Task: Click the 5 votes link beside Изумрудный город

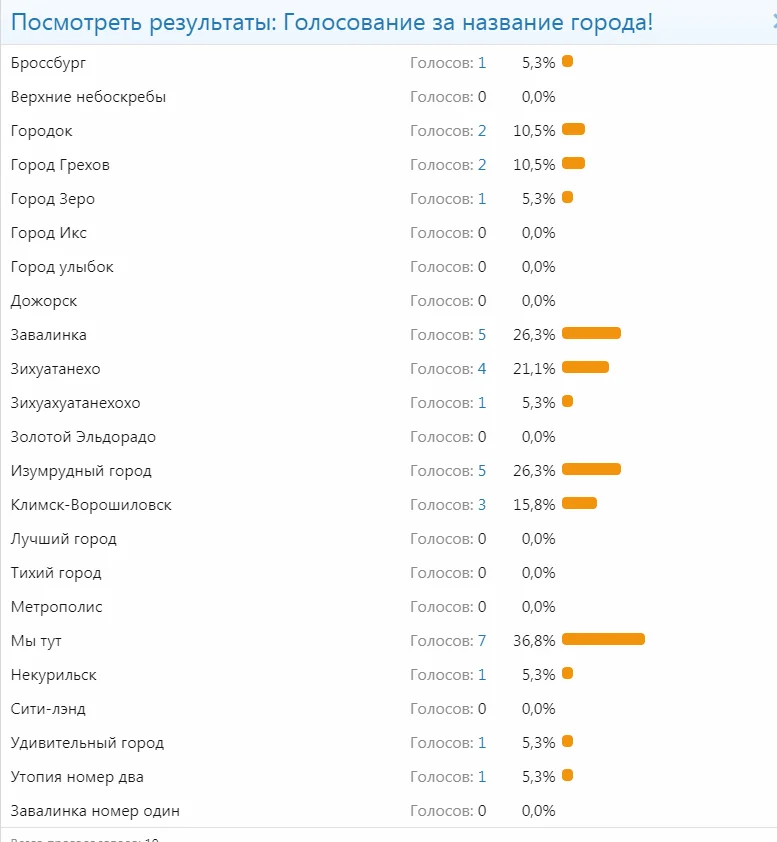Action: pos(481,471)
